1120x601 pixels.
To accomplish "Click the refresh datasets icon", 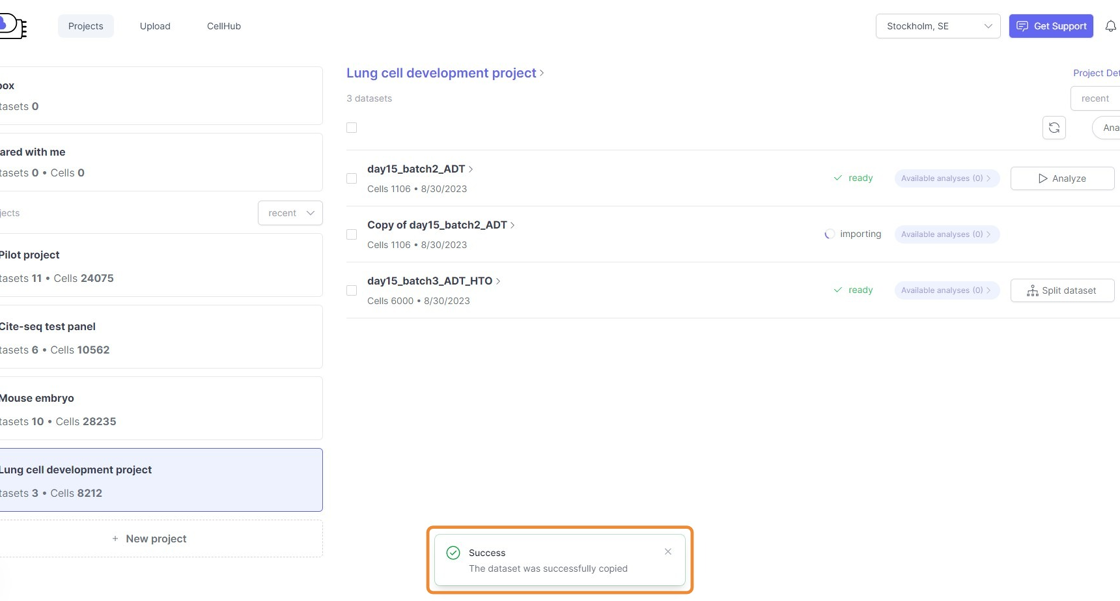I will [x=1054, y=128].
